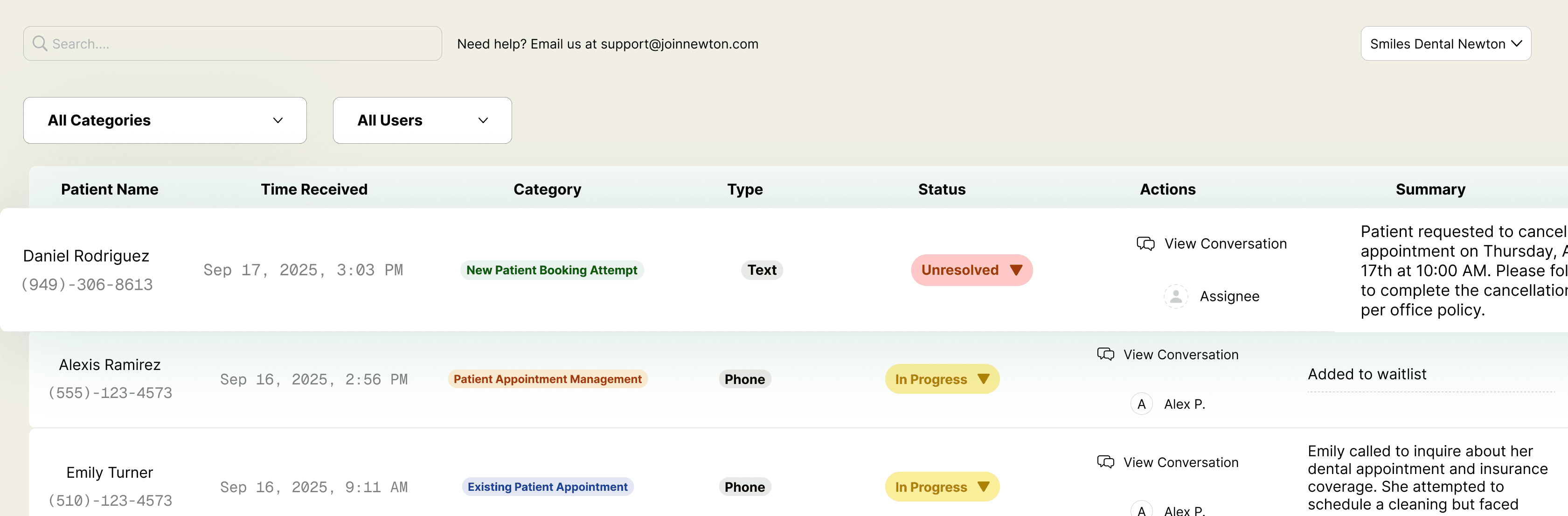
Task: Expand the Unresolved status arrow
Action: 1015,270
